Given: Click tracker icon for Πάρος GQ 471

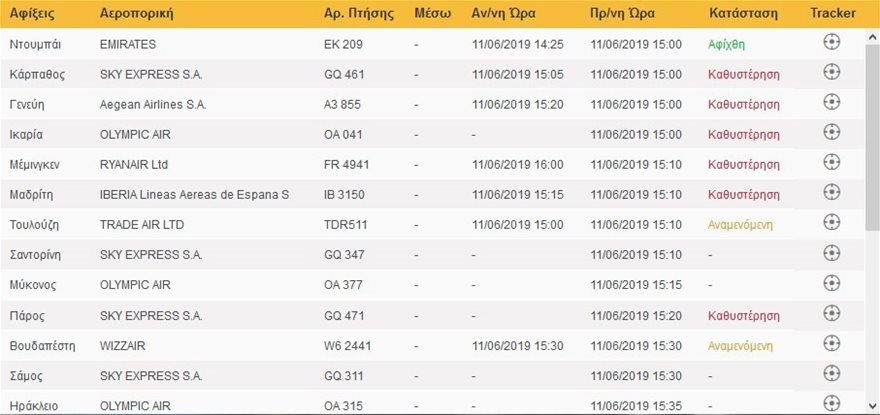Looking at the screenshot, I should (832, 313).
